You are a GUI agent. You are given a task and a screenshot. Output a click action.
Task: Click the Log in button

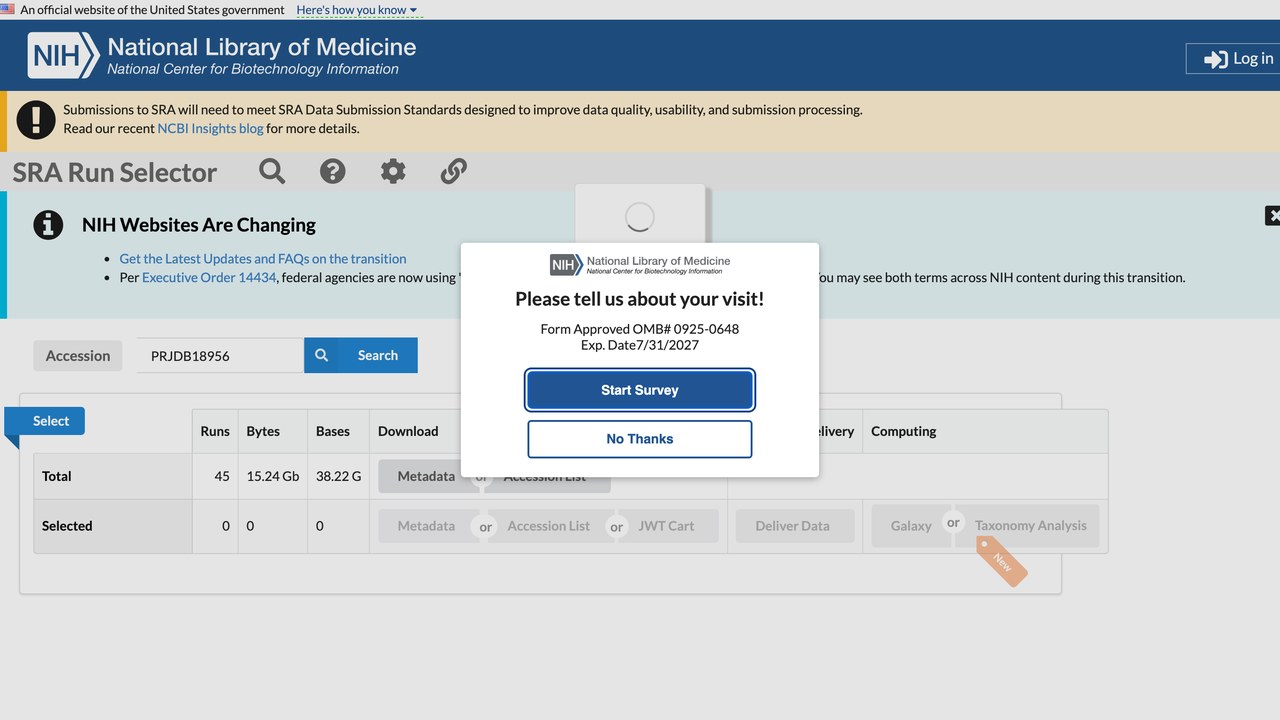click(1236, 59)
